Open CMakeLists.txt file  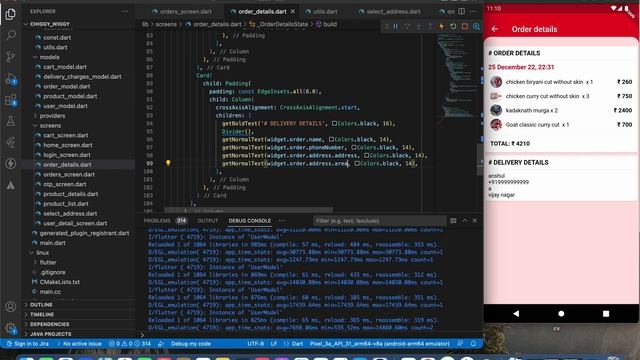click(60, 282)
